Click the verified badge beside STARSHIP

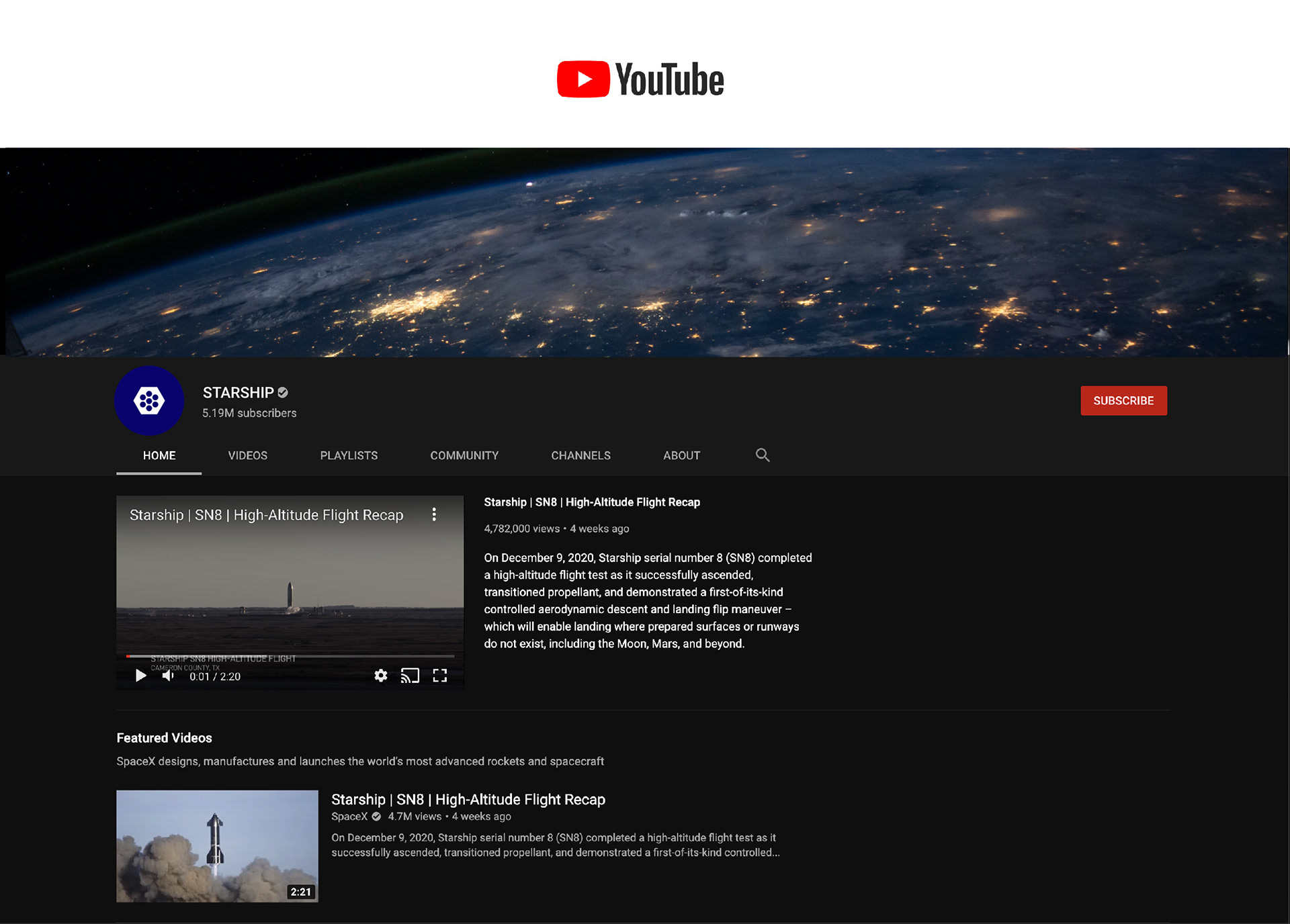[283, 392]
